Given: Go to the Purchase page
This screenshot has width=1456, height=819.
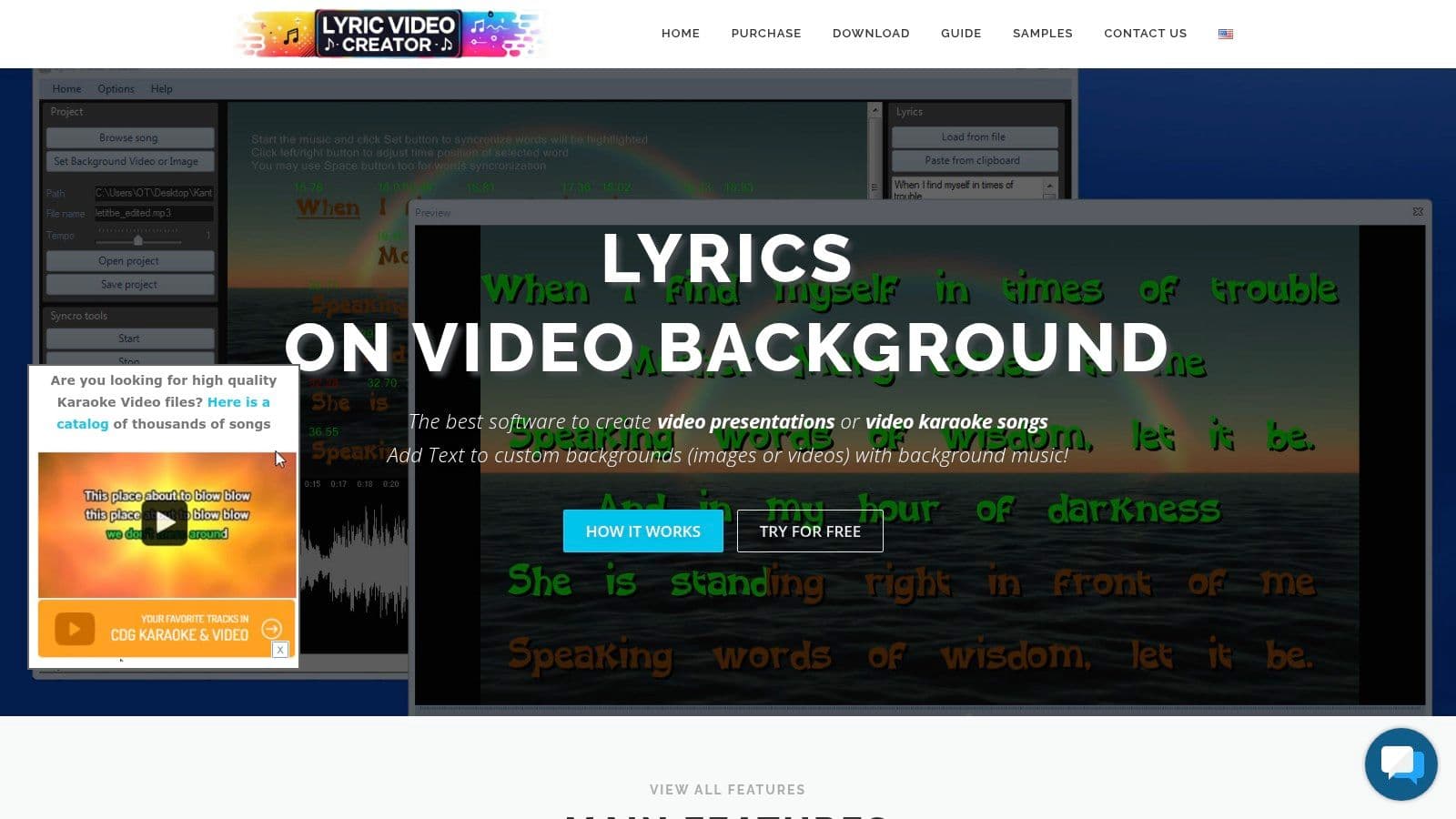Looking at the screenshot, I should (x=765, y=34).
